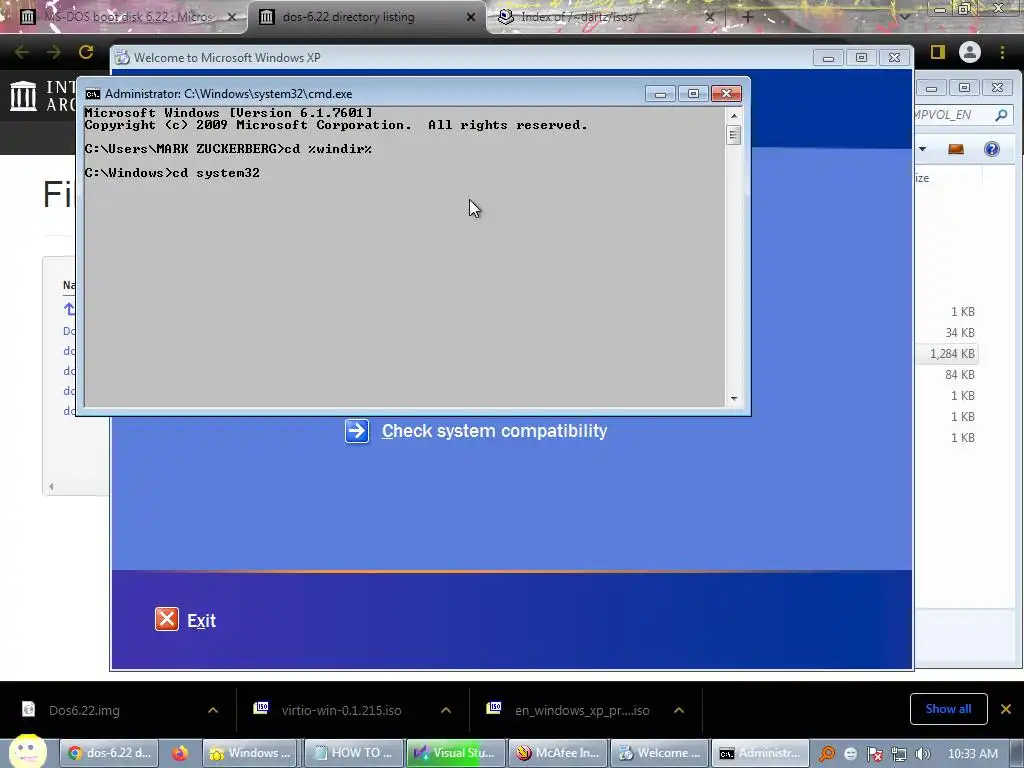Click the up-directory arrow in the Archive listing
This screenshot has width=1024, height=768.
pos(69,309)
